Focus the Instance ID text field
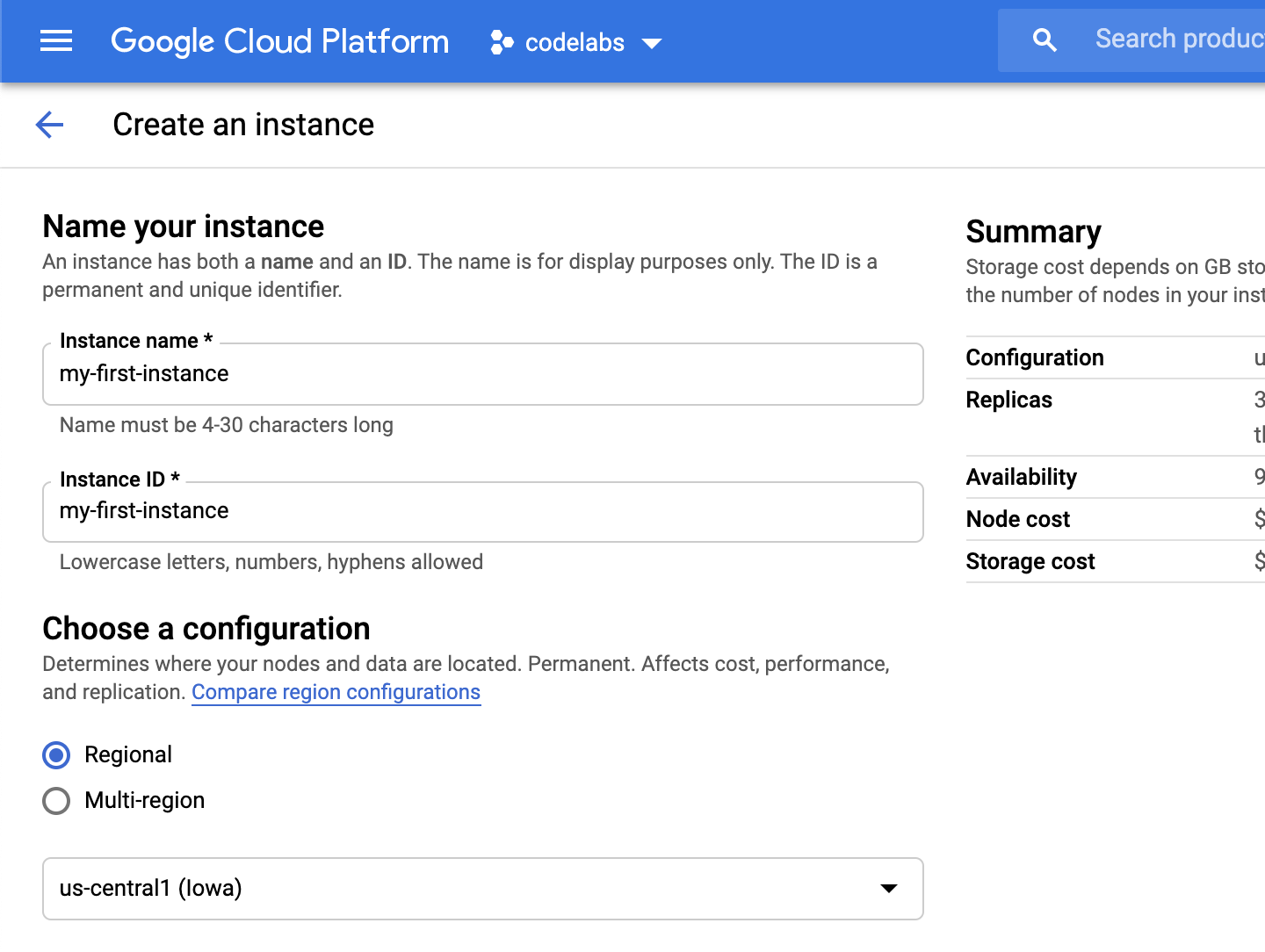Viewport: 1265px width, 952px height. (x=482, y=511)
